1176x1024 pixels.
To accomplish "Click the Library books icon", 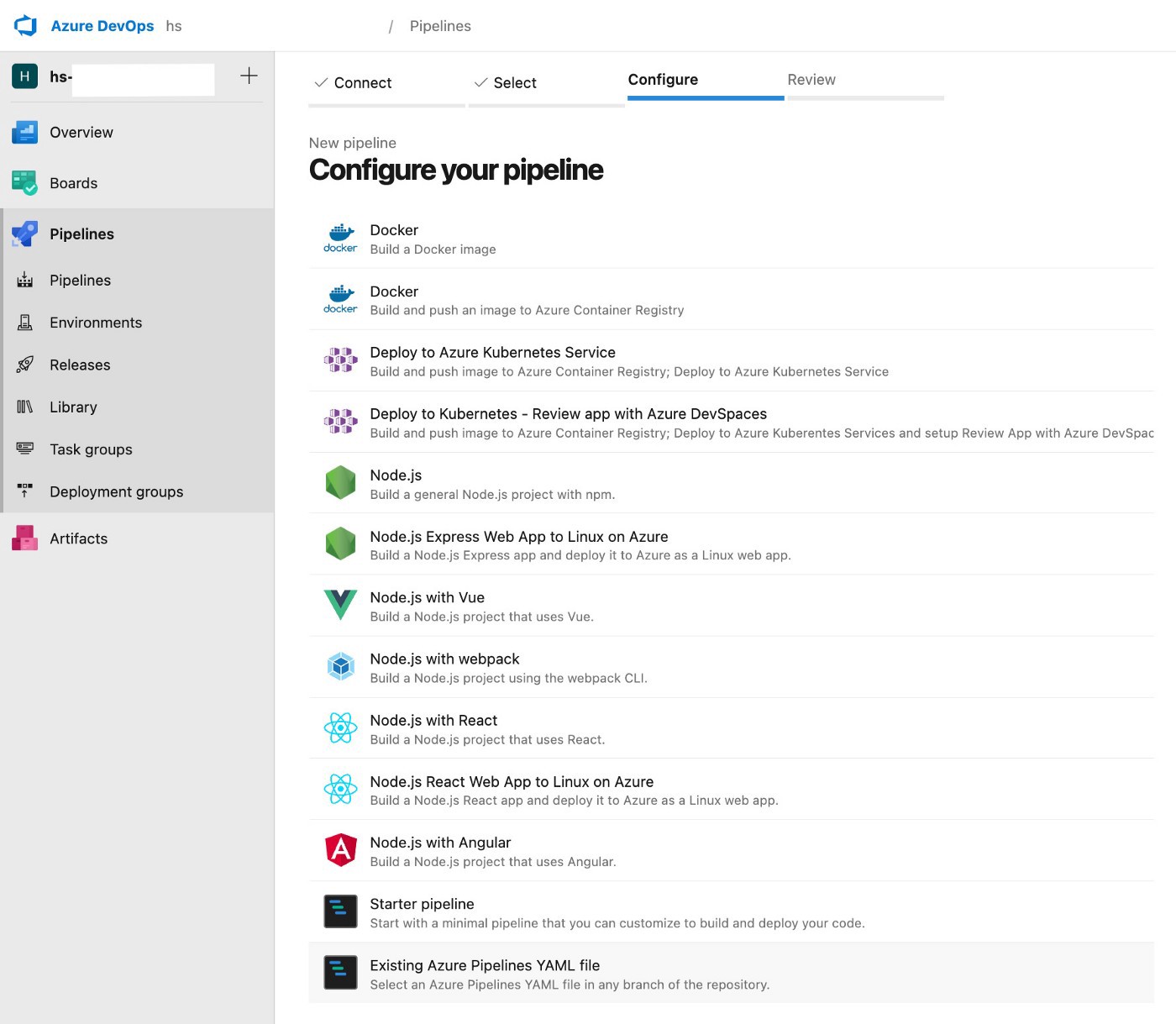I will (24, 407).
